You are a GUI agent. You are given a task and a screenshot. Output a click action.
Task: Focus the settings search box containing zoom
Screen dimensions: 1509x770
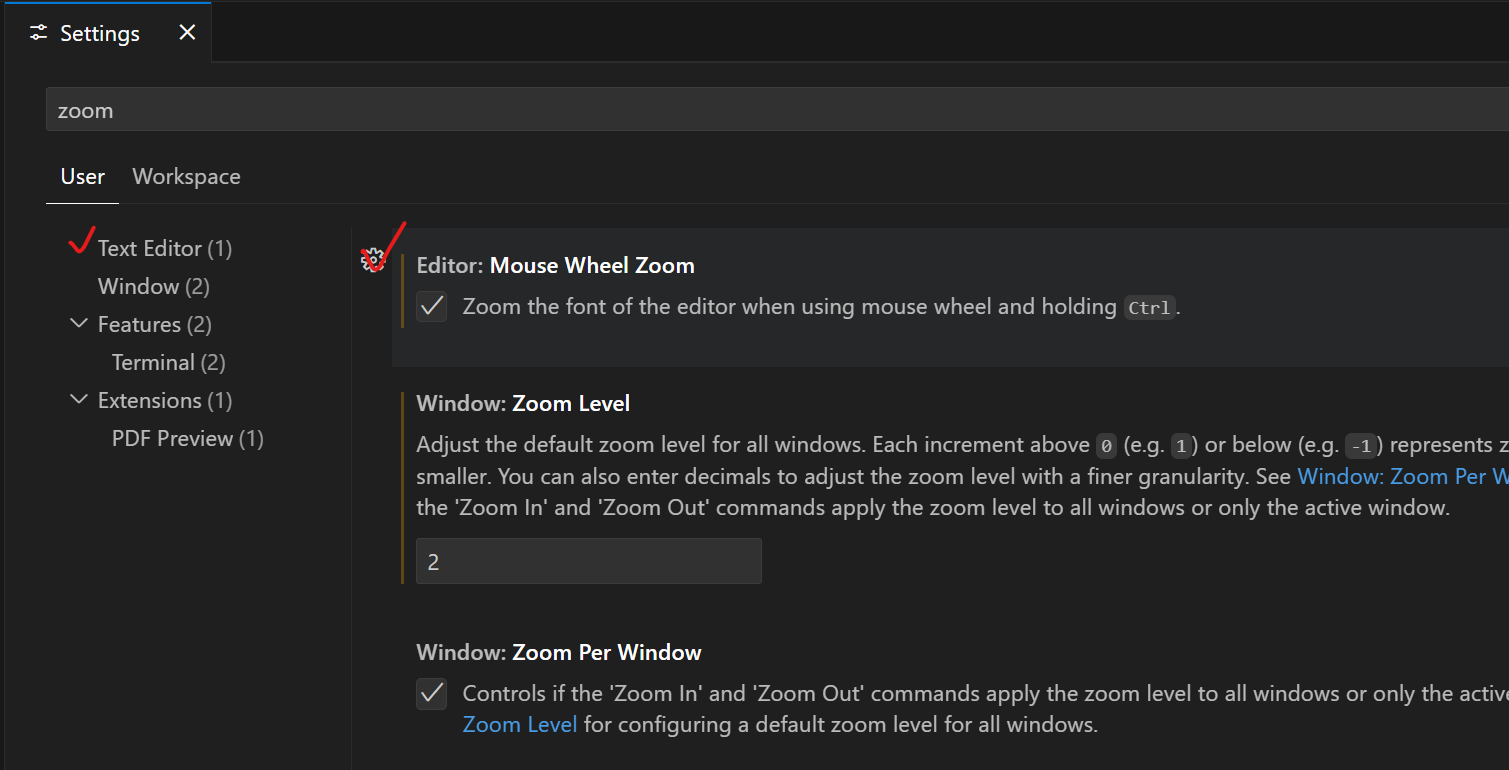click(x=777, y=109)
